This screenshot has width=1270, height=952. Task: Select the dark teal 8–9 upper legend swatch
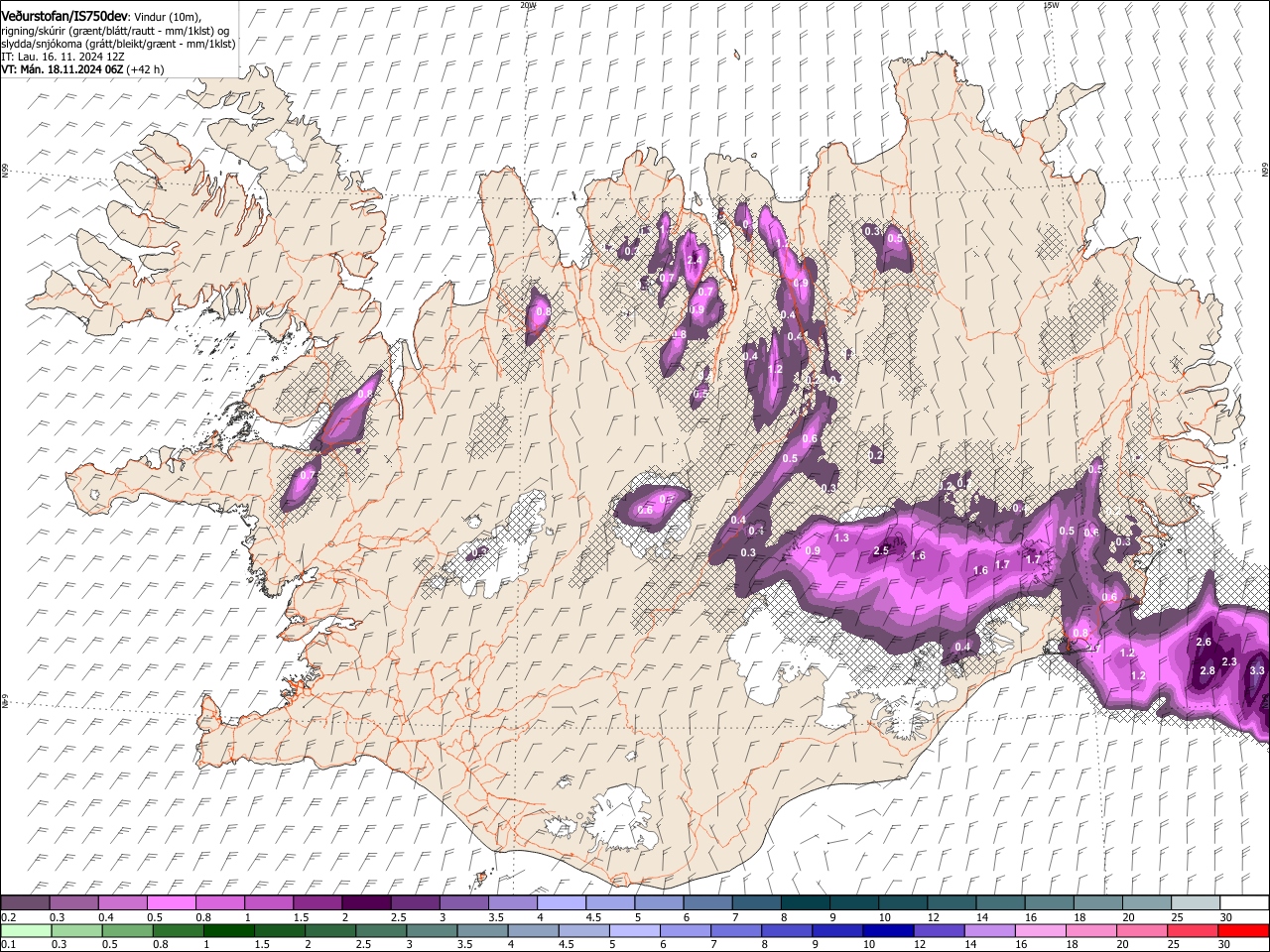click(x=804, y=902)
